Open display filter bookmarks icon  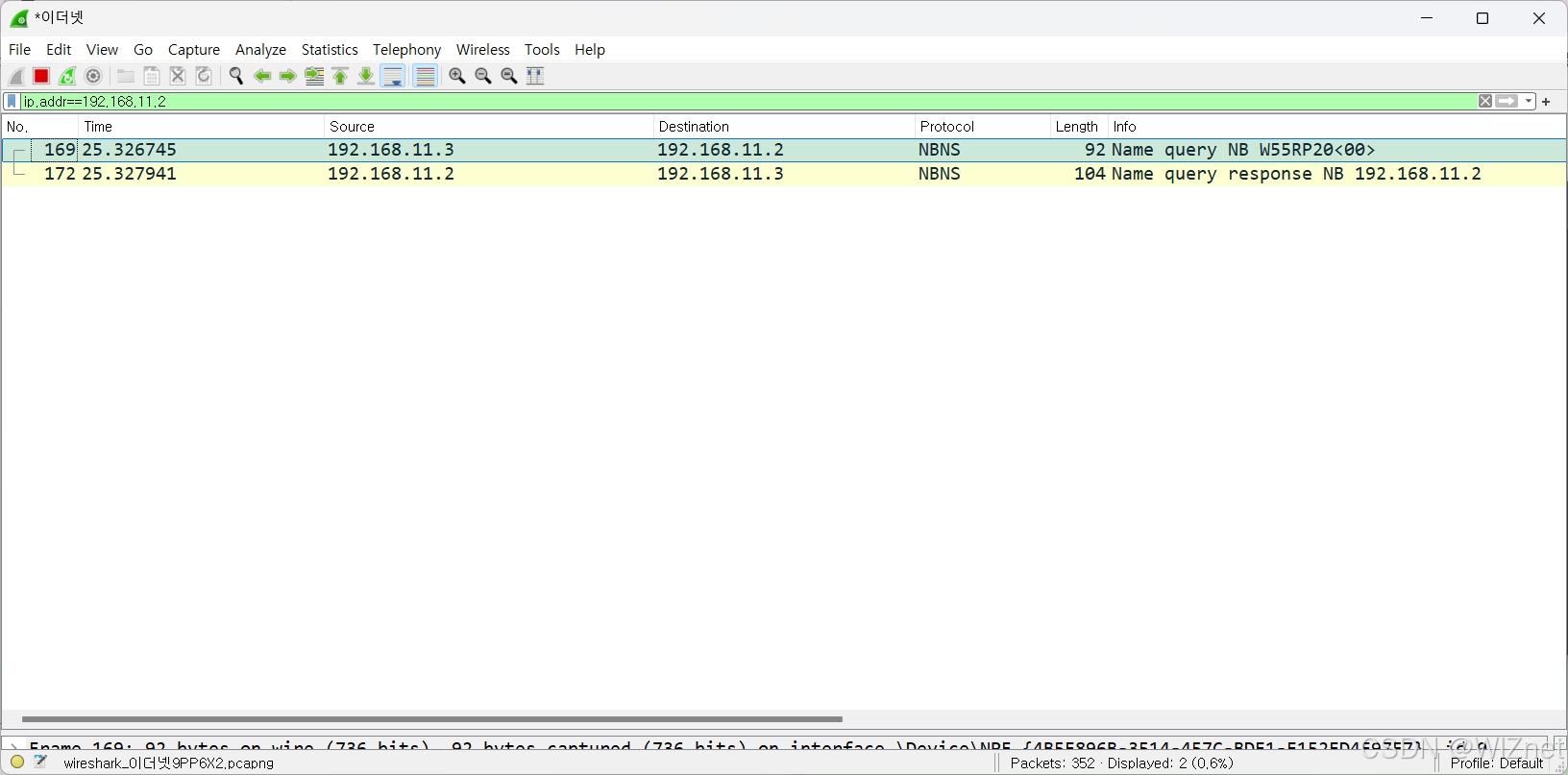[12, 101]
